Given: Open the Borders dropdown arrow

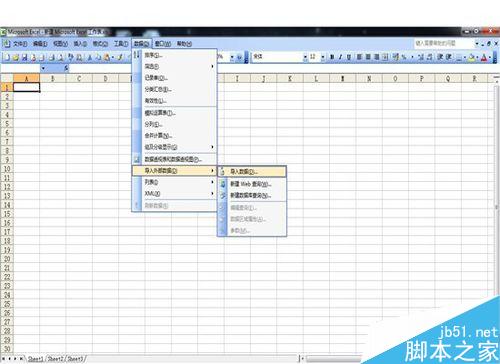Looking at the screenshot, I should click(x=465, y=57).
